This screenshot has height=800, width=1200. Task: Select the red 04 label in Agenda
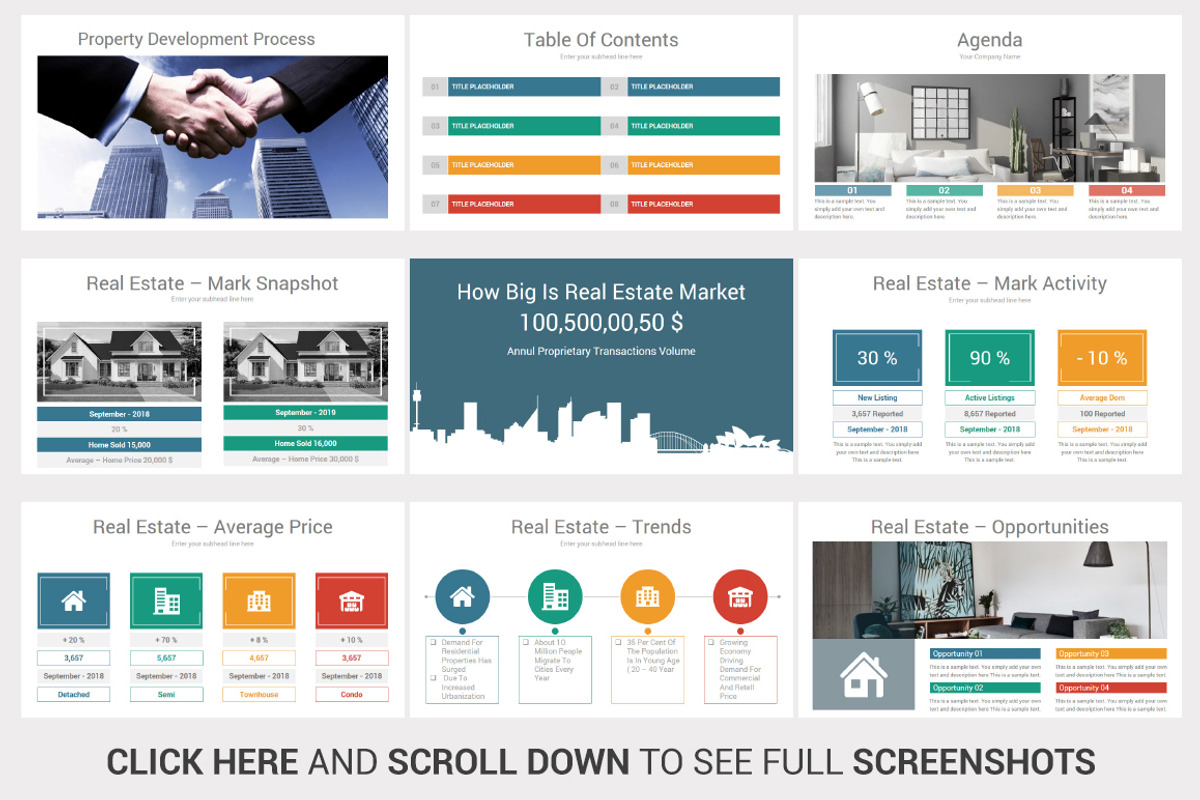[1127, 190]
